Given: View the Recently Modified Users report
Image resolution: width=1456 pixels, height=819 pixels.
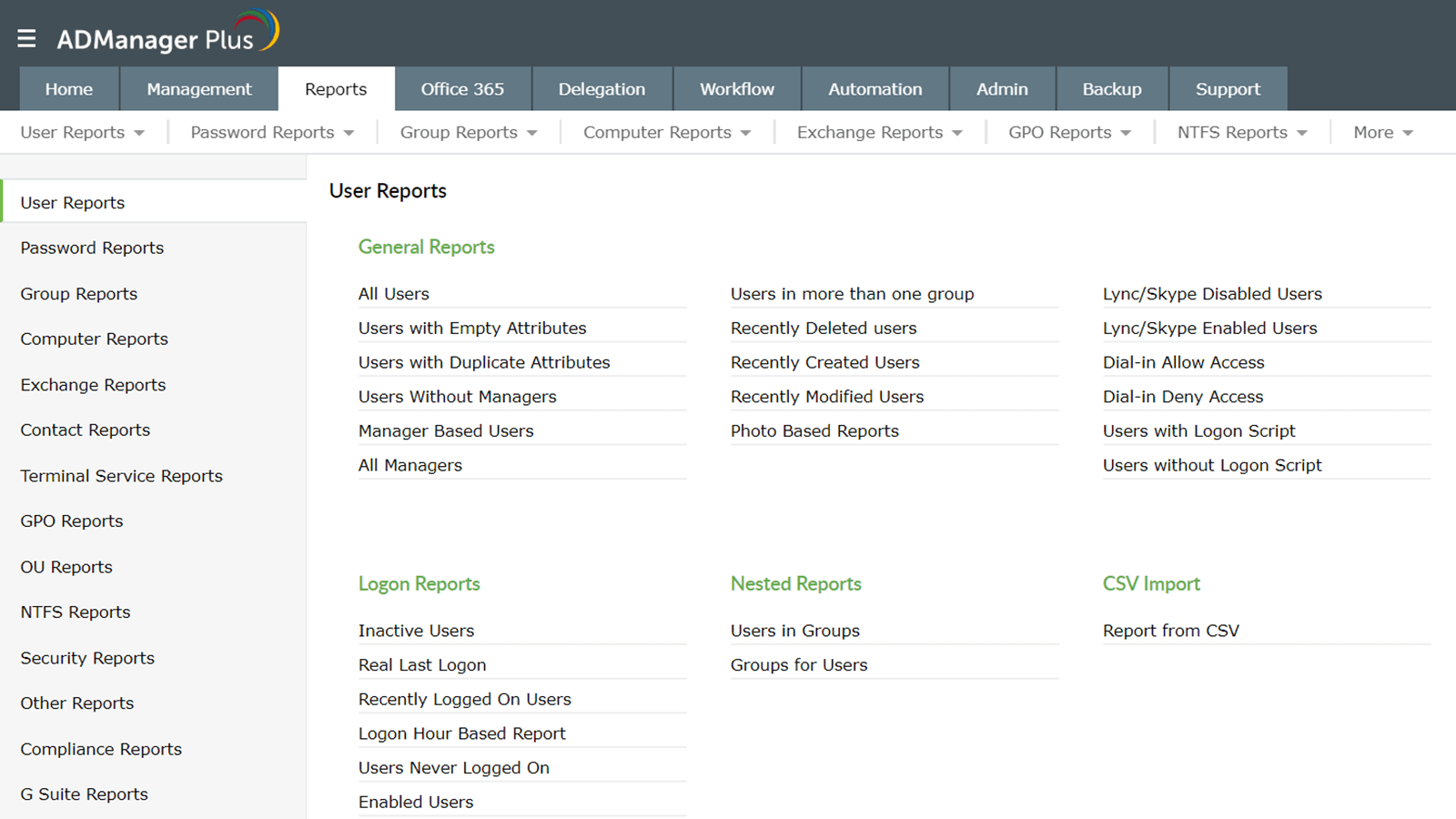Looking at the screenshot, I should click(x=827, y=397).
